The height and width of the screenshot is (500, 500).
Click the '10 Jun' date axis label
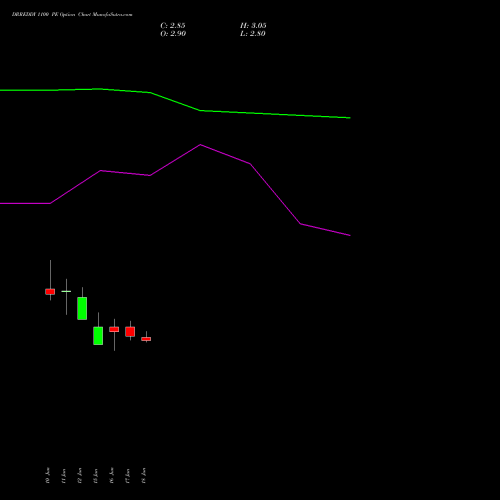pos(48,476)
